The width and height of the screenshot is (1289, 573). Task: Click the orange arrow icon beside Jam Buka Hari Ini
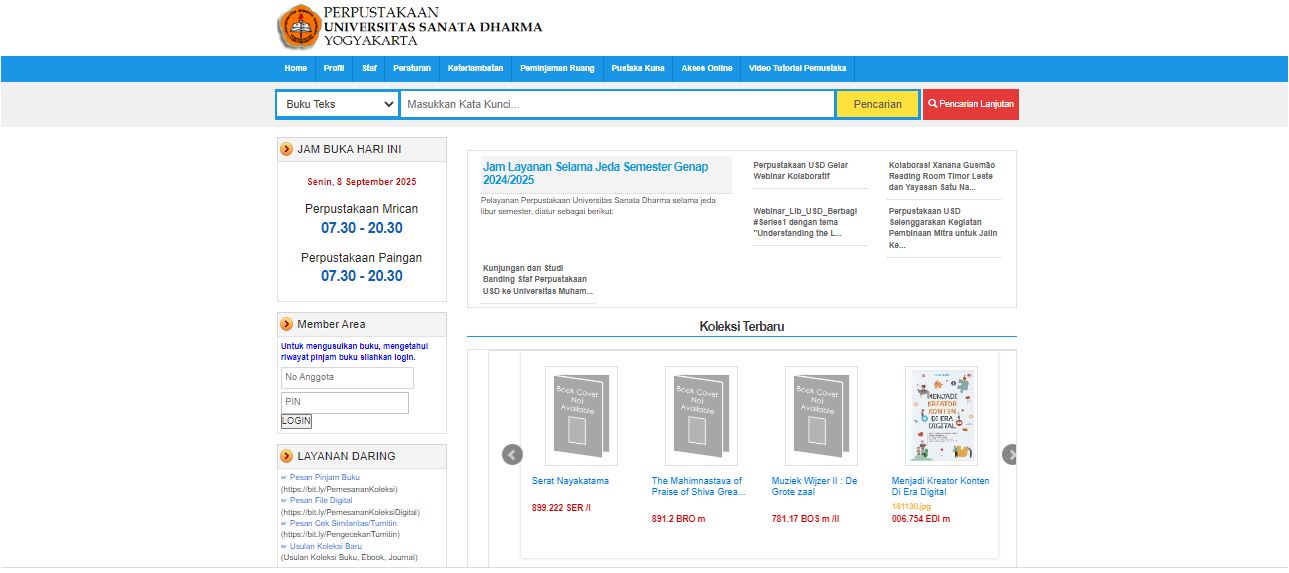tap(287, 149)
